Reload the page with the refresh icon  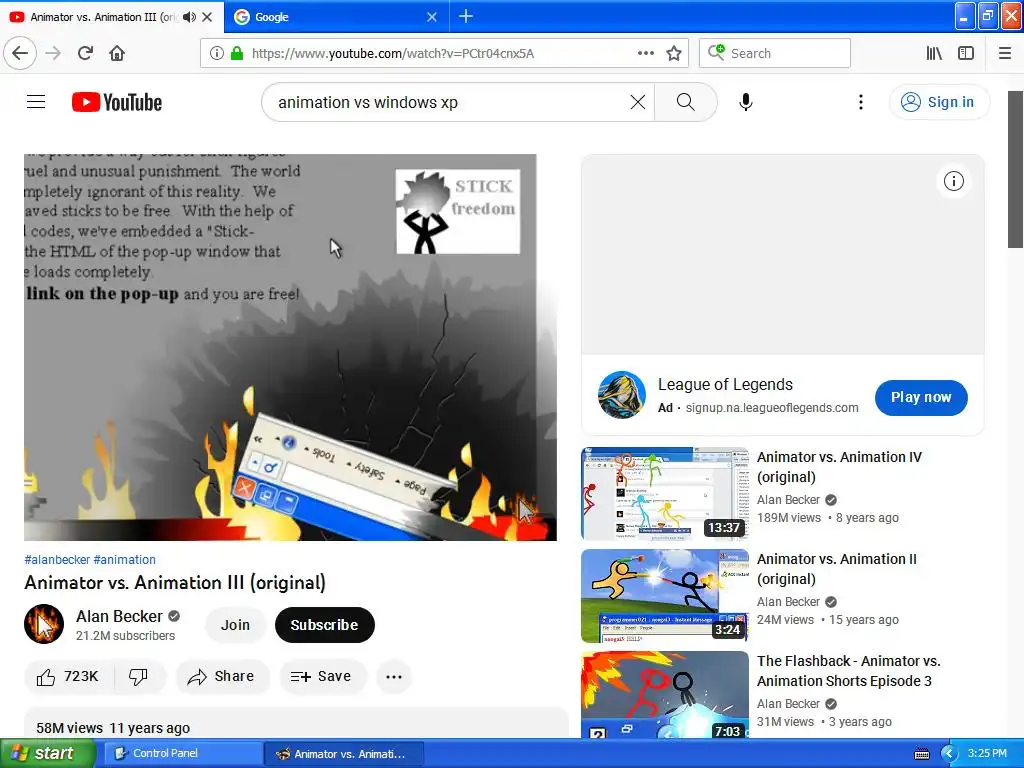click(x=85, y=53)
